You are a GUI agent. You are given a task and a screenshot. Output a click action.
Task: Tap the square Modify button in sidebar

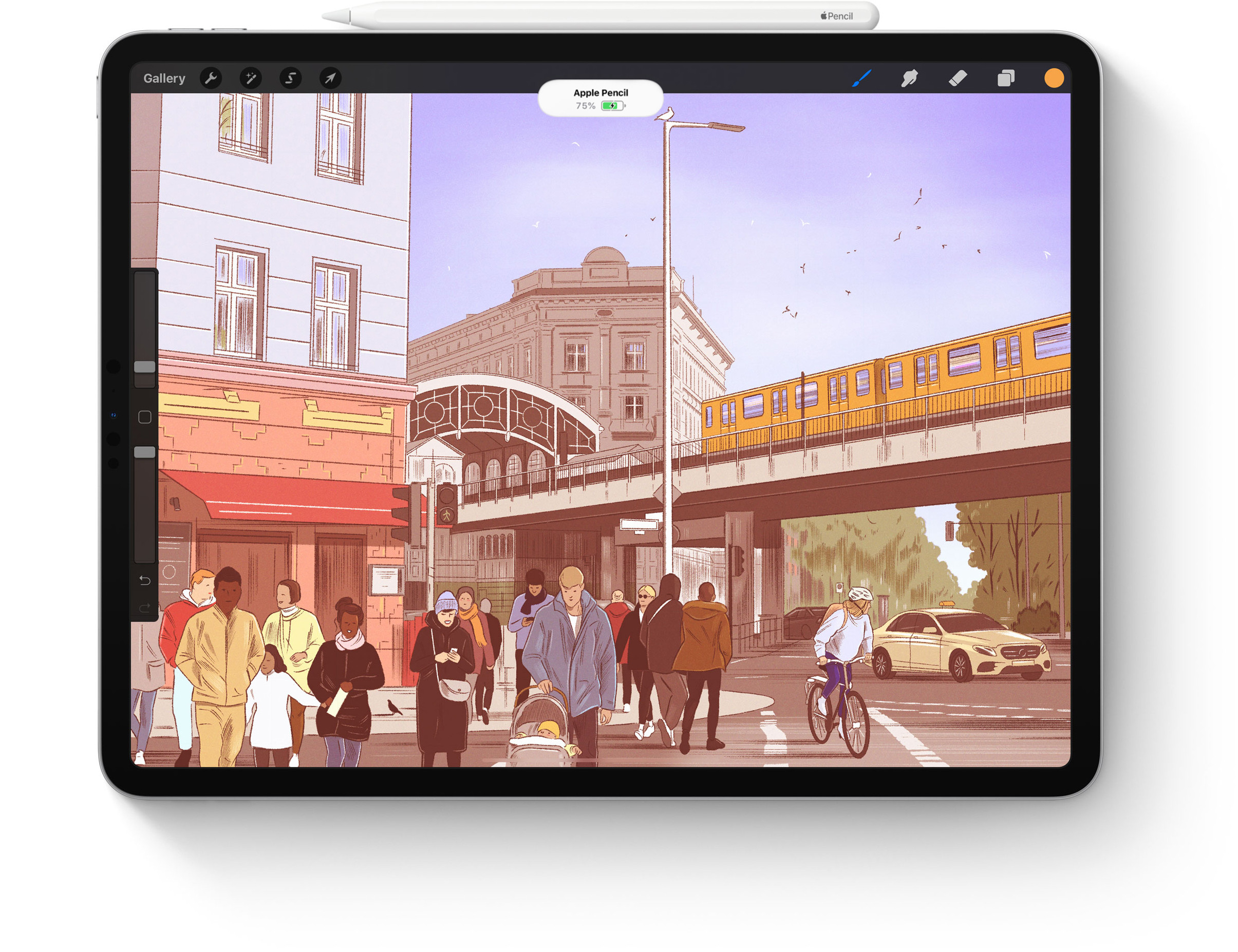point(144,417)
